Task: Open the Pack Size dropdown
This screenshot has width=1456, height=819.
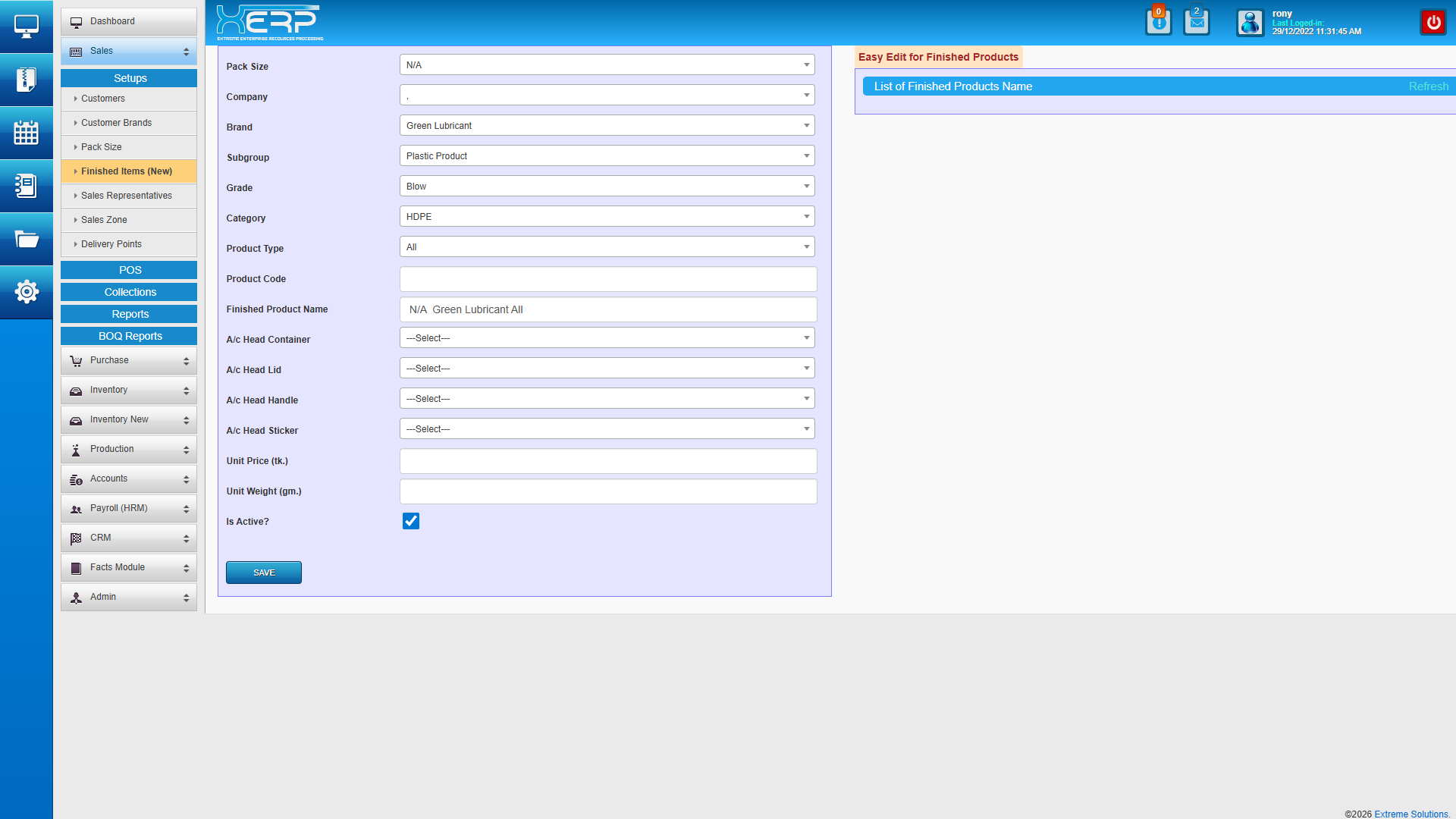Action: click(x=607, y=65)
